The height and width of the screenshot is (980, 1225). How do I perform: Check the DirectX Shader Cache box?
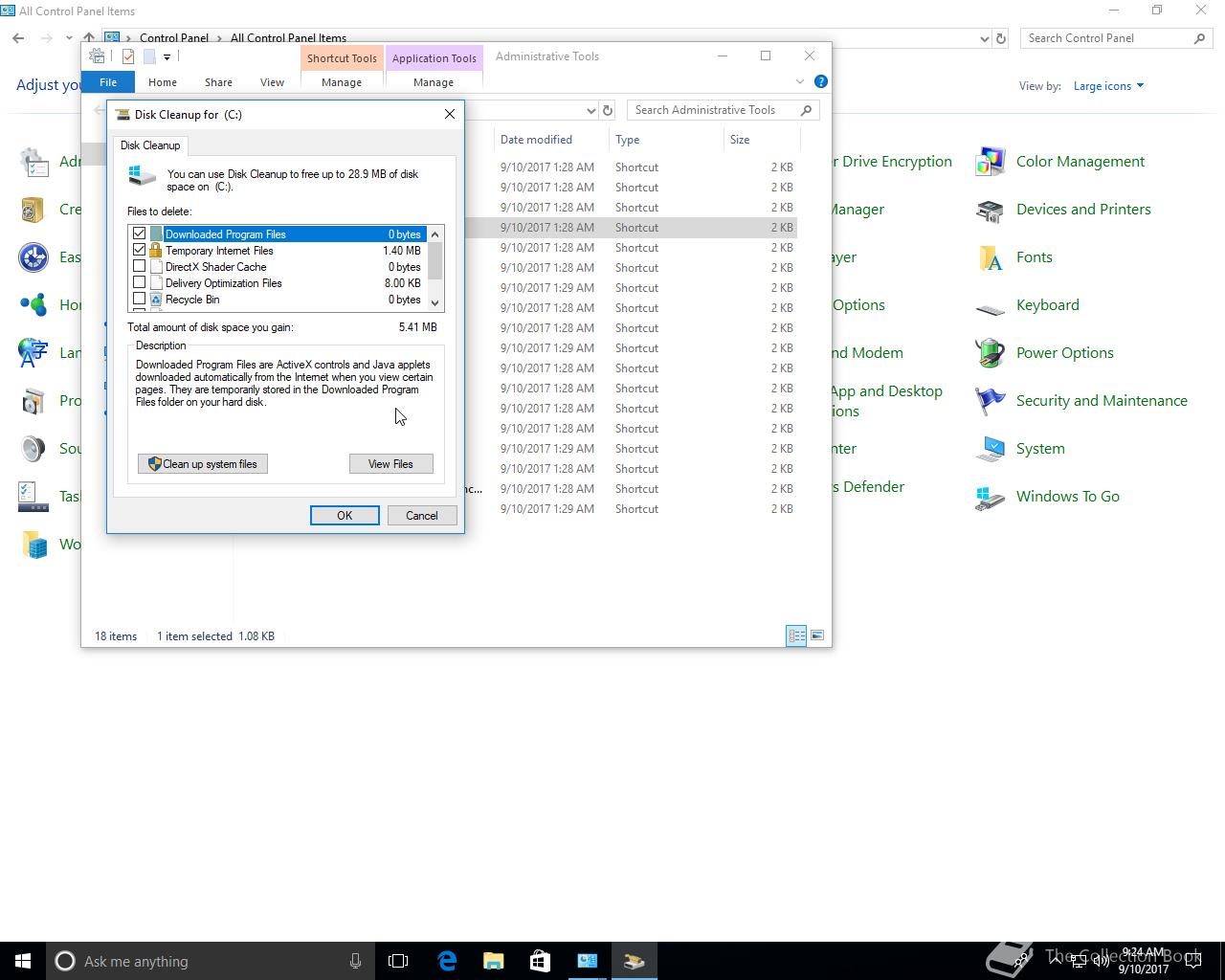(140, 266)
